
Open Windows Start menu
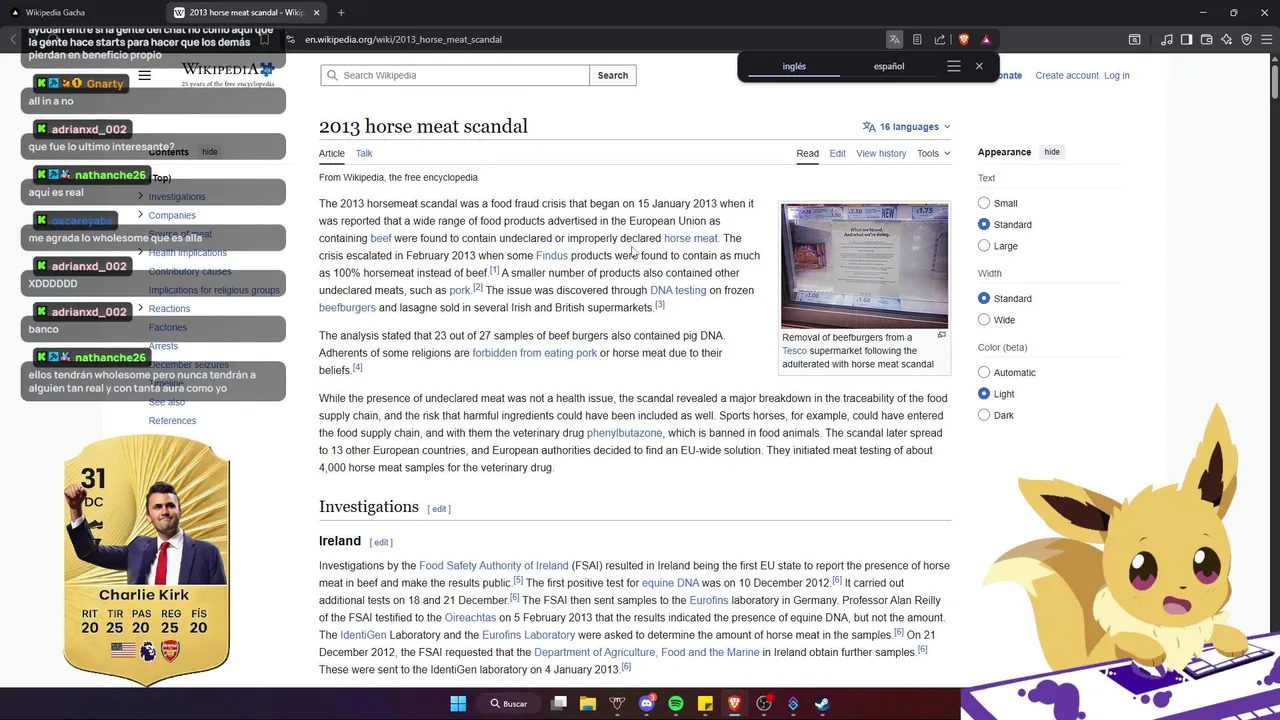point(458,704)
